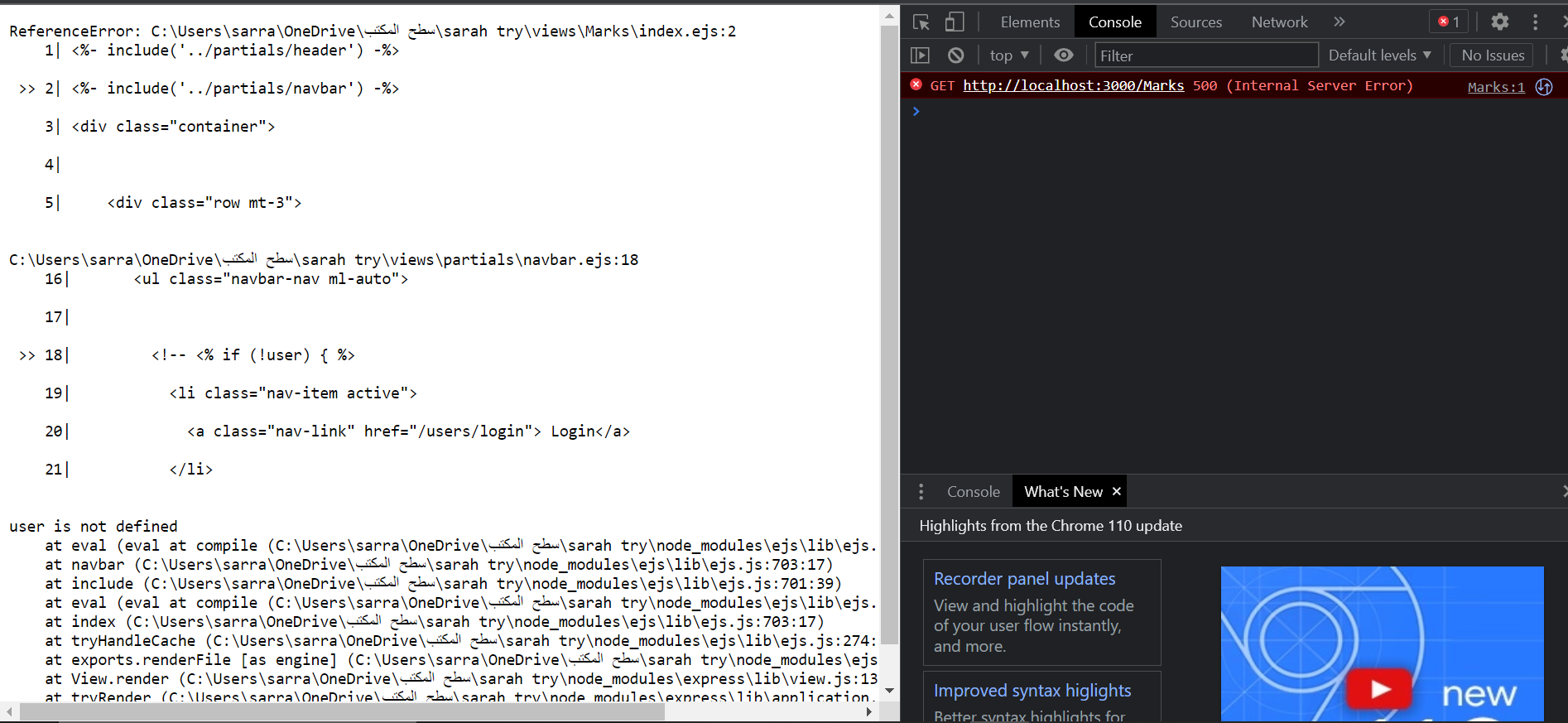Click the include navbar code on line 2
Screen dimensions: 1568x723
(235, 89)
